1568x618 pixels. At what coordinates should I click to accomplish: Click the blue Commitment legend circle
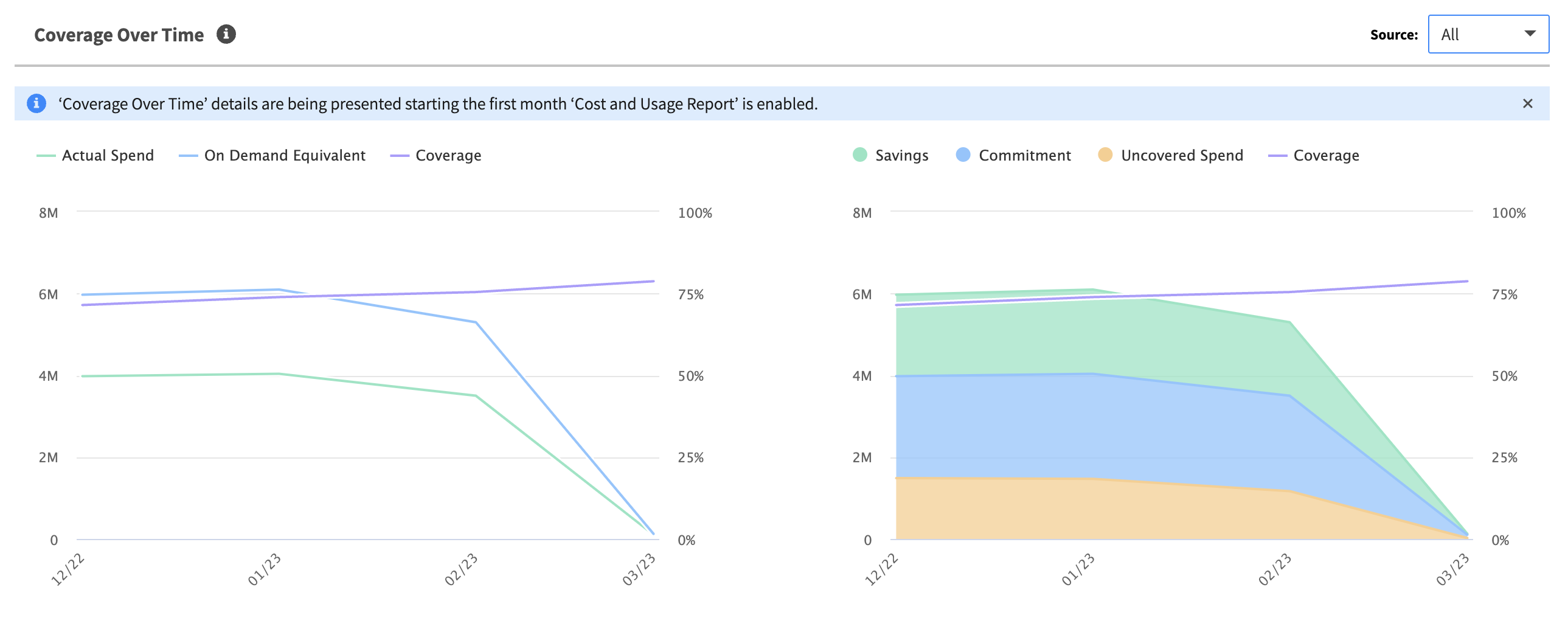point(963,155)
